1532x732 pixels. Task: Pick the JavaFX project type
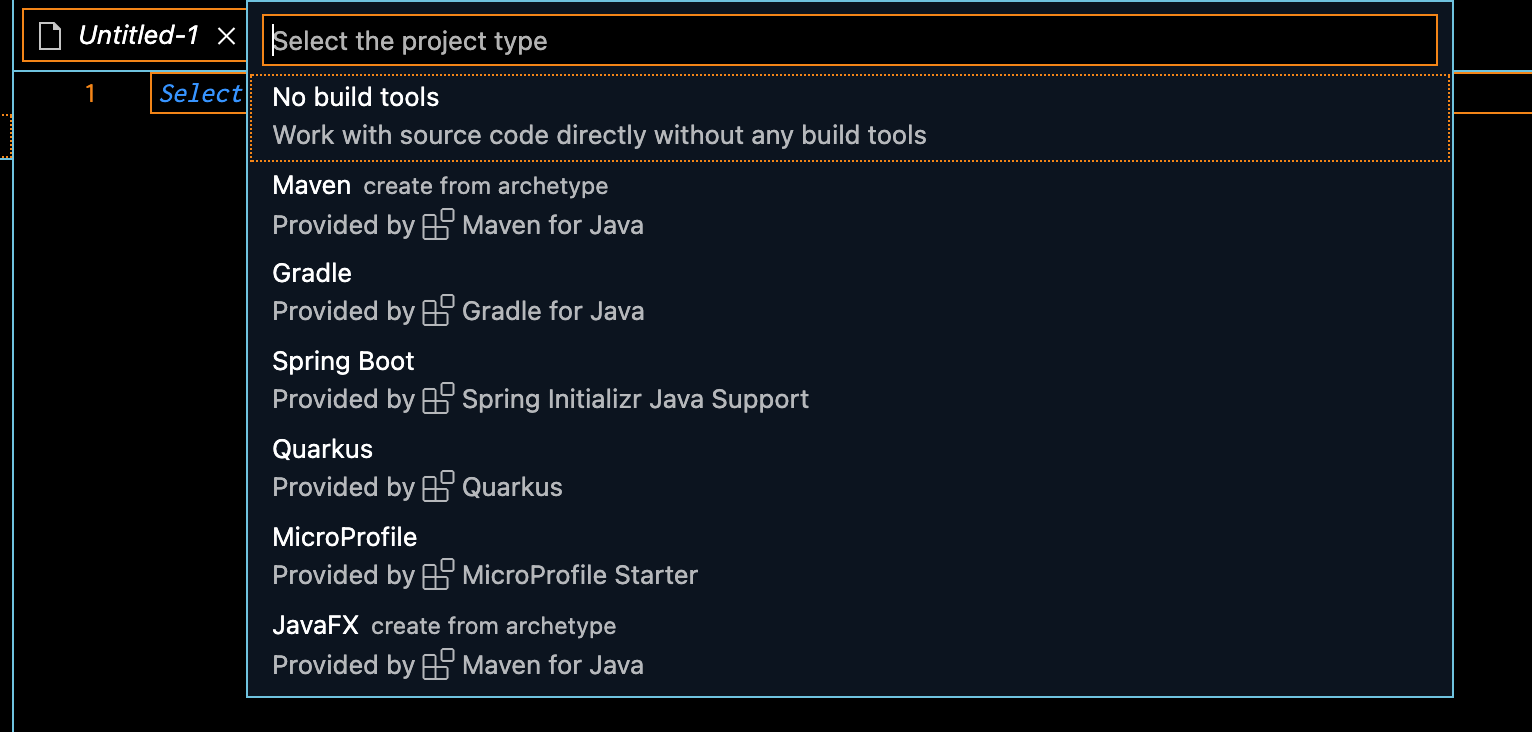(315, 626)
